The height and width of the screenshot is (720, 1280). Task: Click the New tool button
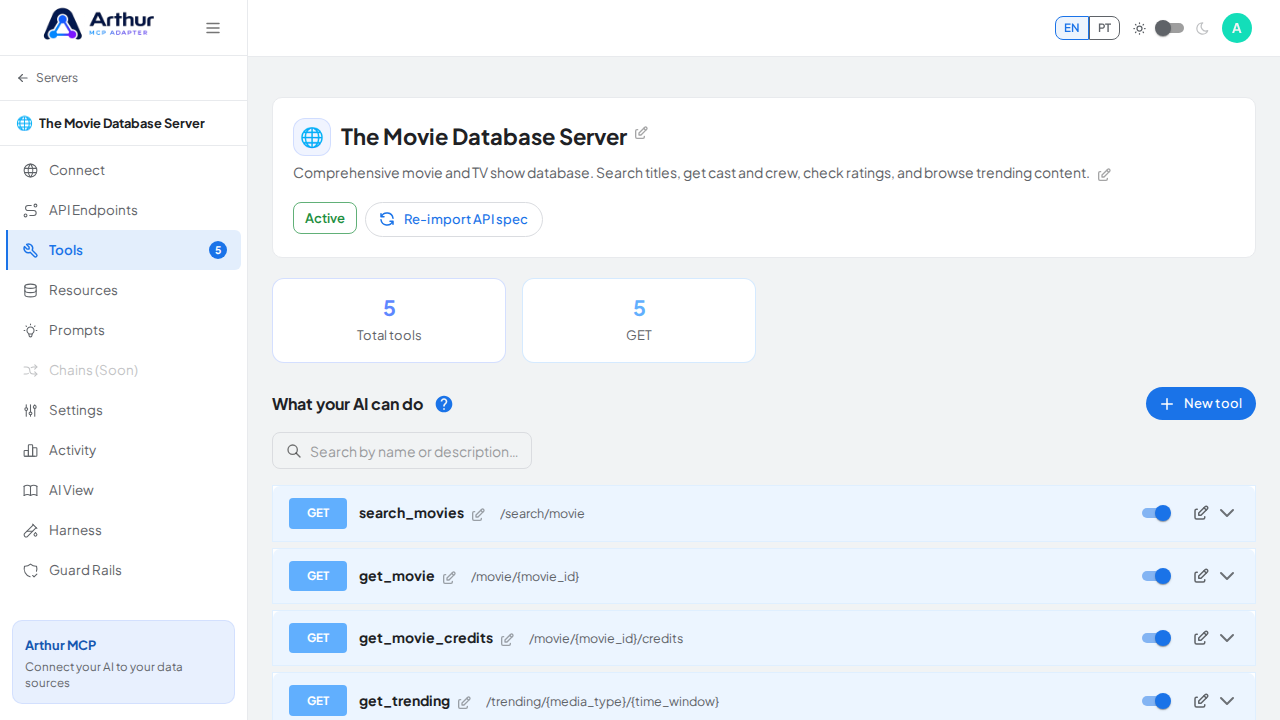click(1201, 404)
